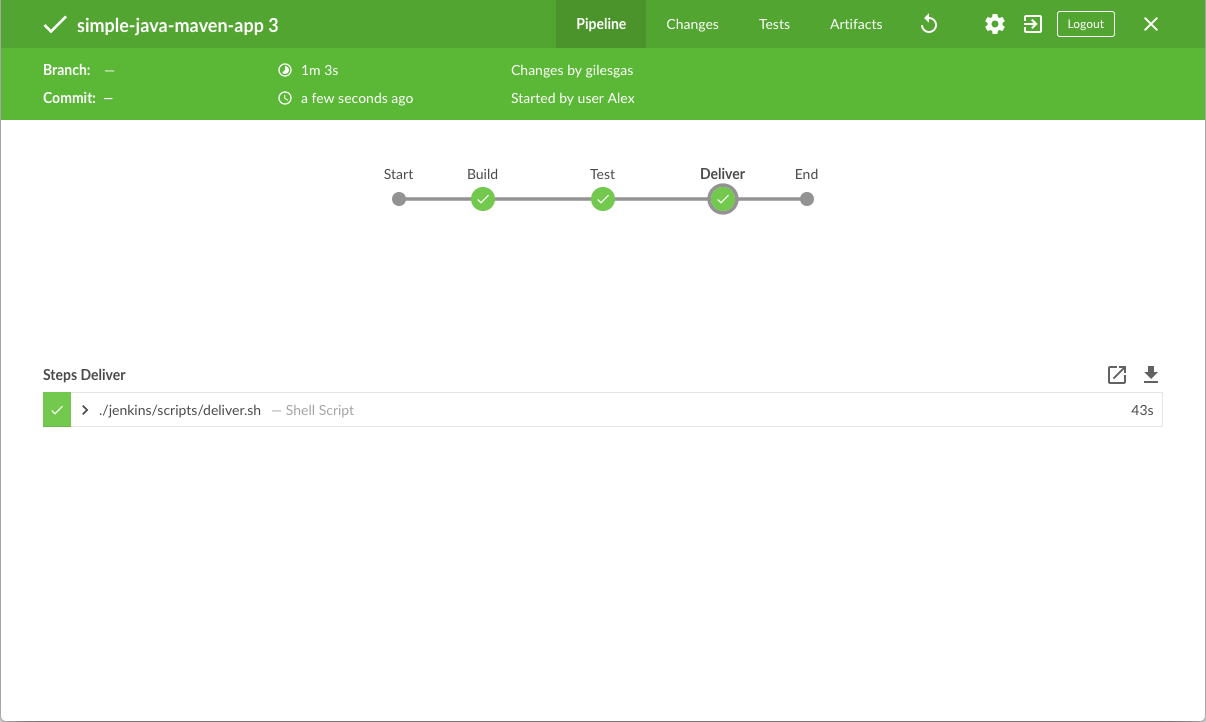Click green success checkmark on deliver.sh step
Image resolution: width=1206 pixels, height=722 pixels.
pyautogui.click(x=57, y=410)
